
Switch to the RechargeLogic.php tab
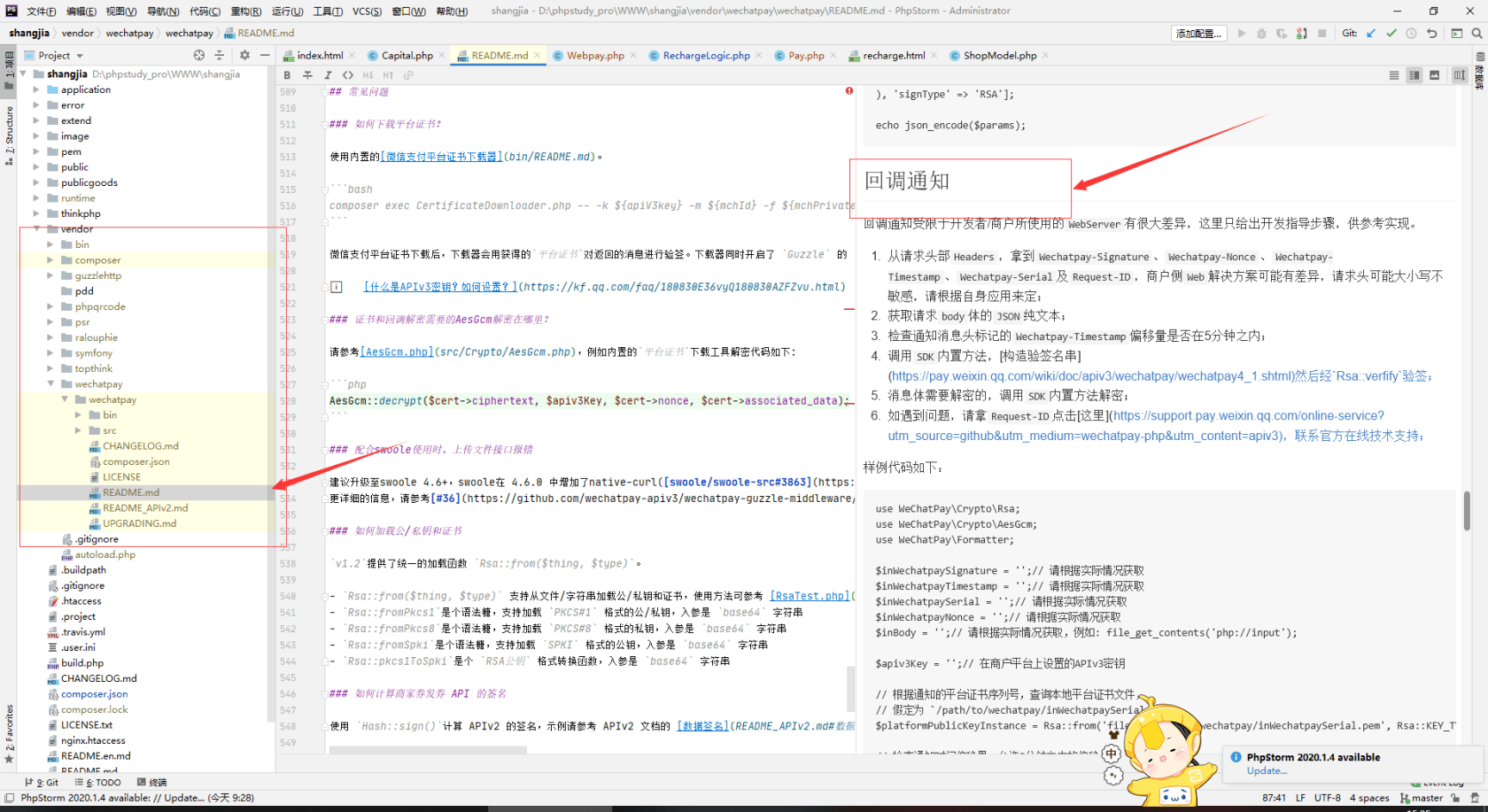(x=706, y=55)
